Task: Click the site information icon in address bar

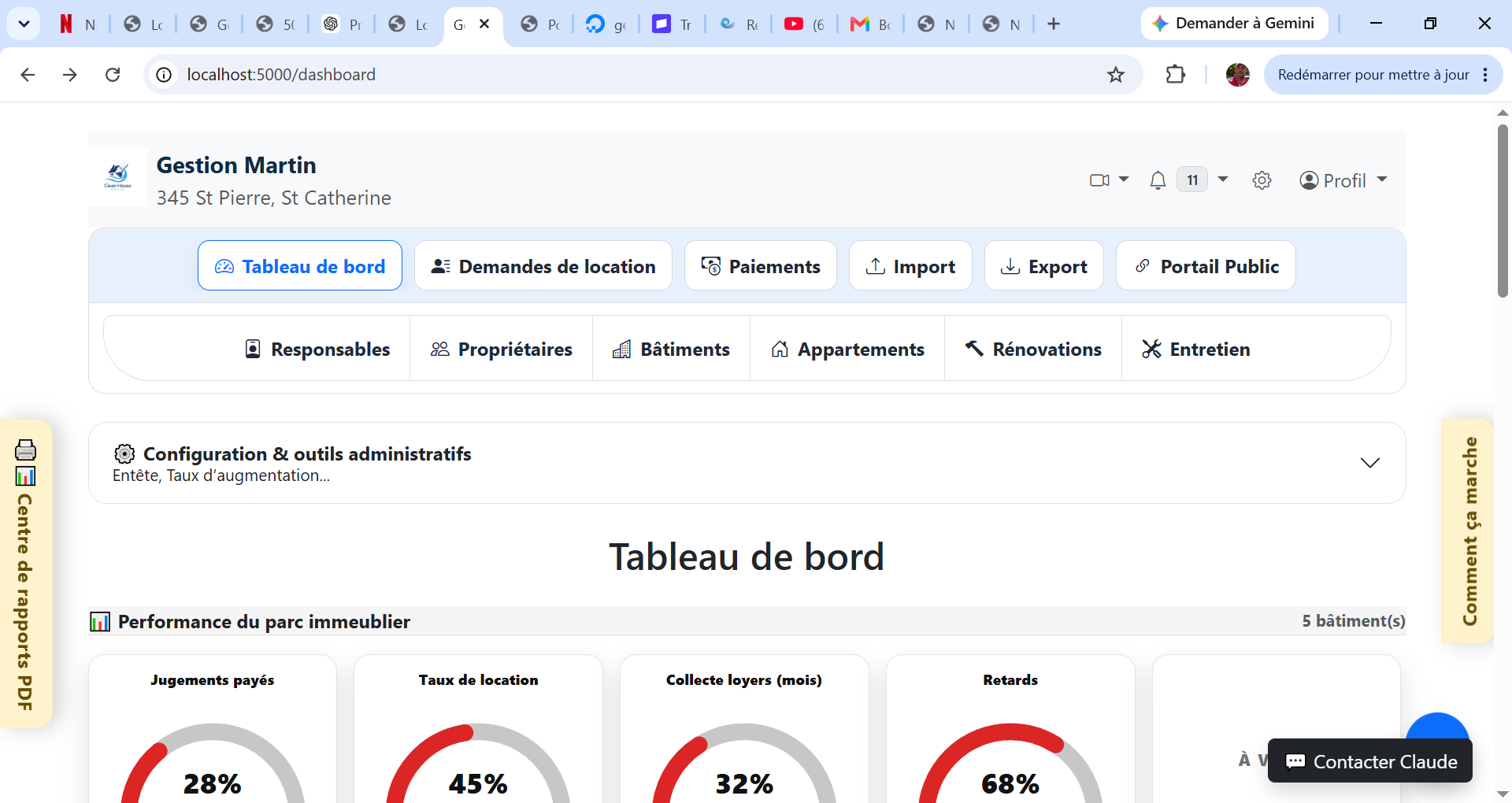Action: pyautogui.click(x=164, y=75)
